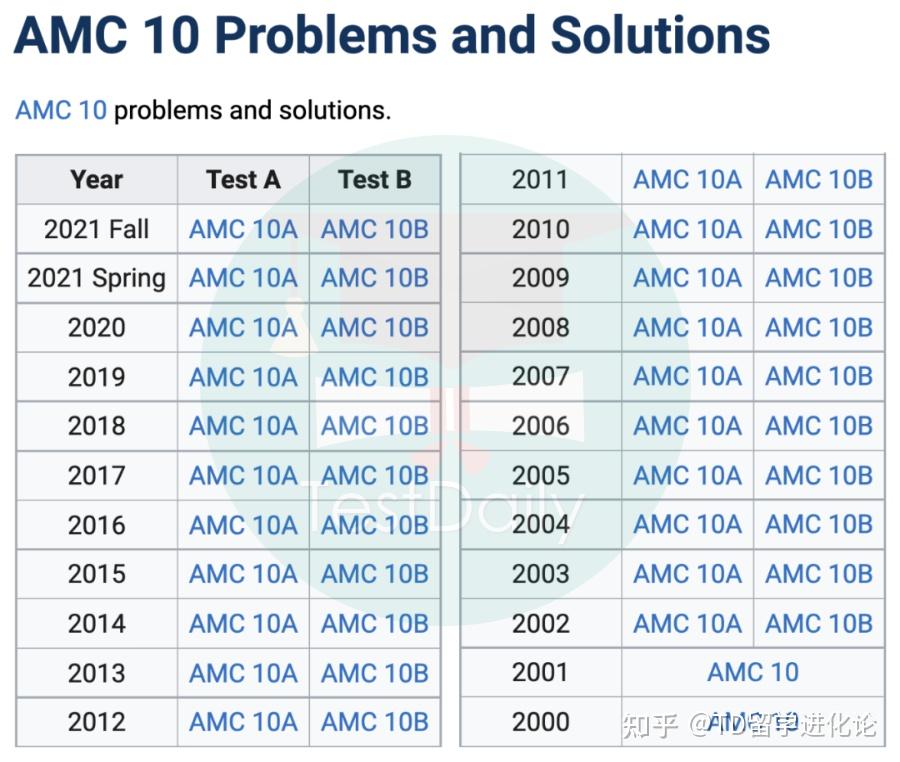Open 2017 AMC 10A link
The width and height of the screenshot is (900, 762).
click(243, 476)
